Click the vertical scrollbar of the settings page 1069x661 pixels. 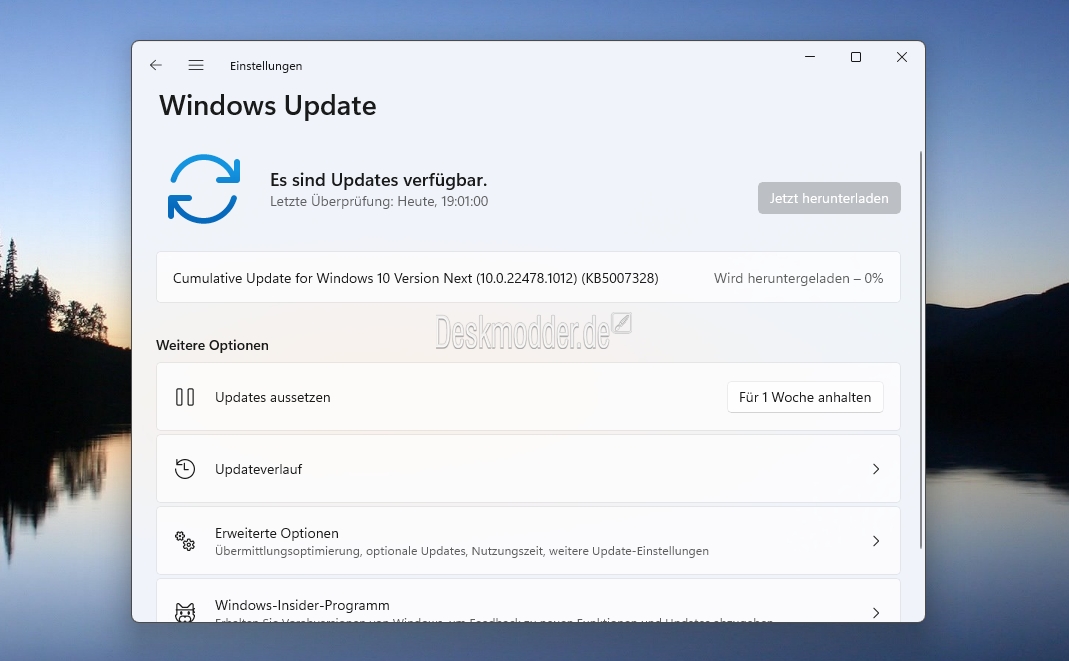click(x=920, y=350)
